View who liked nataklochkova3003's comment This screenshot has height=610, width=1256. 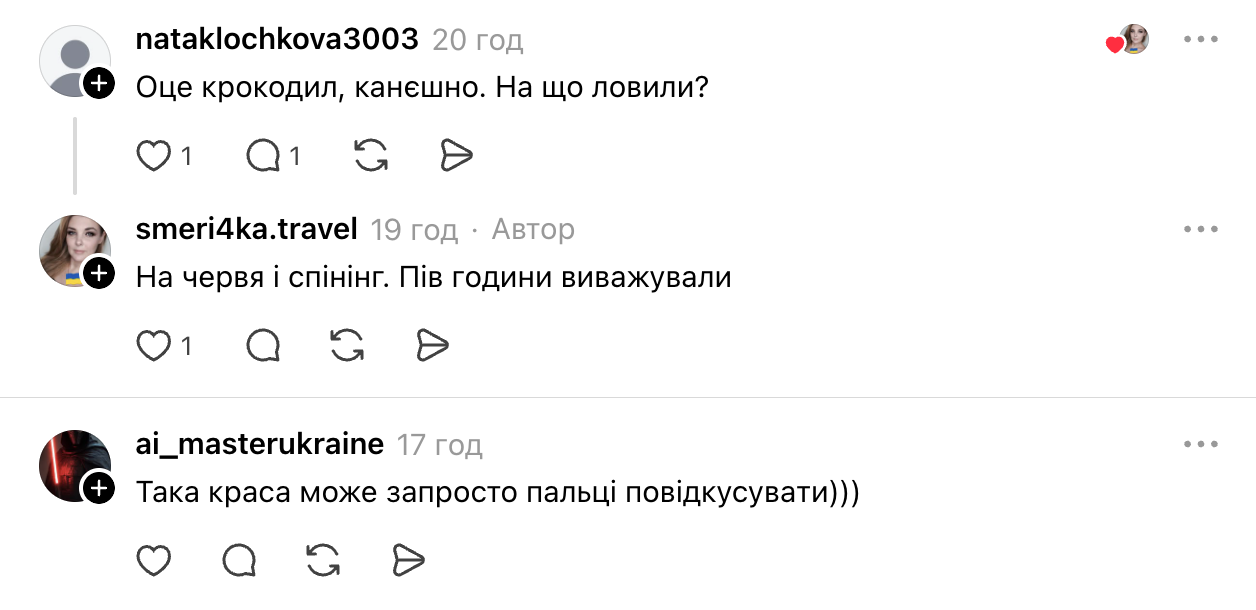tap(1128, 41)
